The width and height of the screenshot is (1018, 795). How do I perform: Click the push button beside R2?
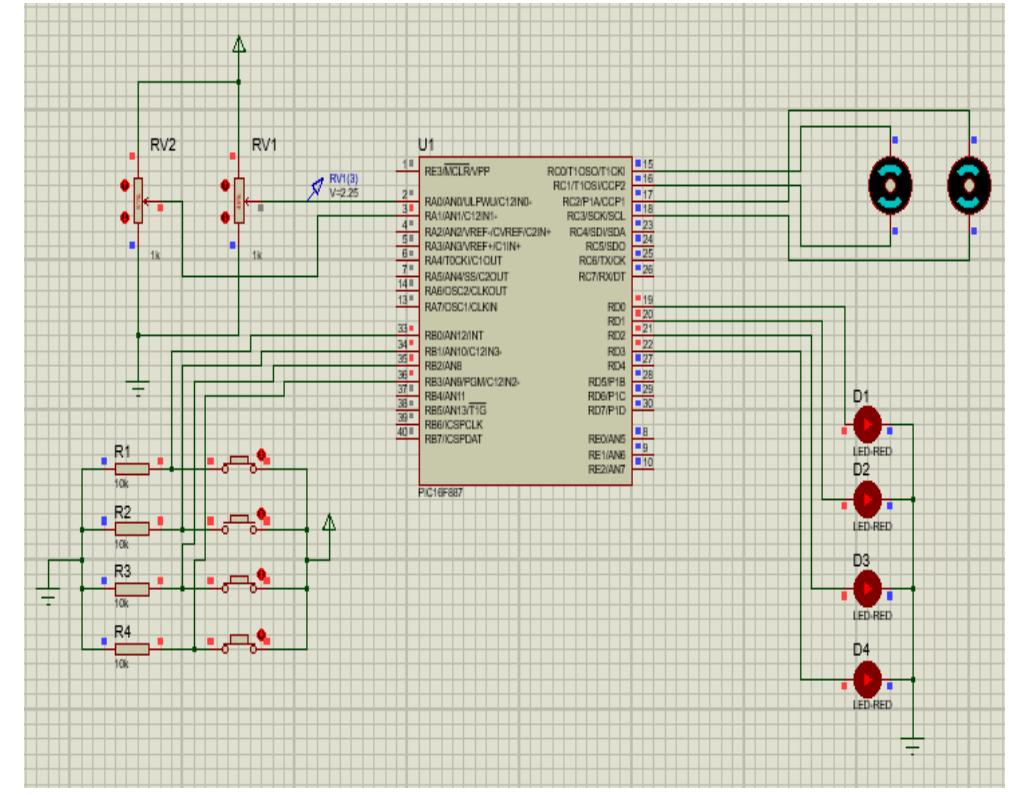[x=239, y=525]
